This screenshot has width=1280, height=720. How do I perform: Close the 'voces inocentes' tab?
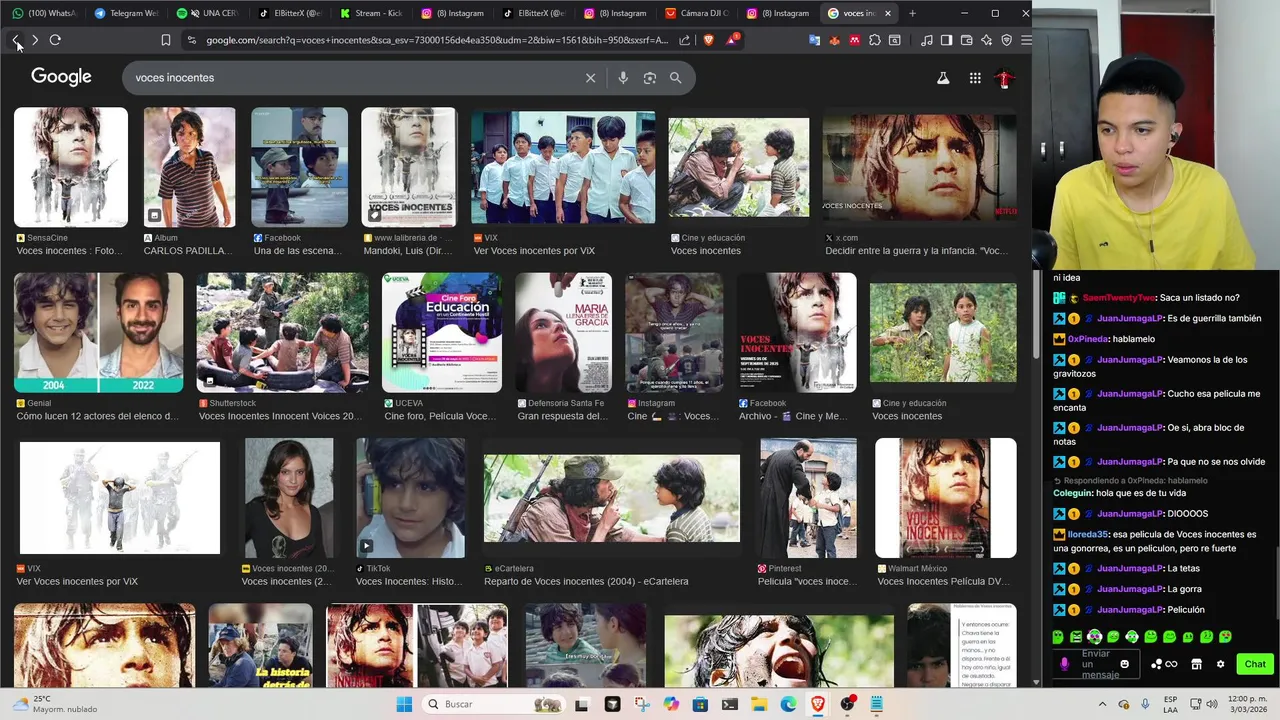pos(888,13)
